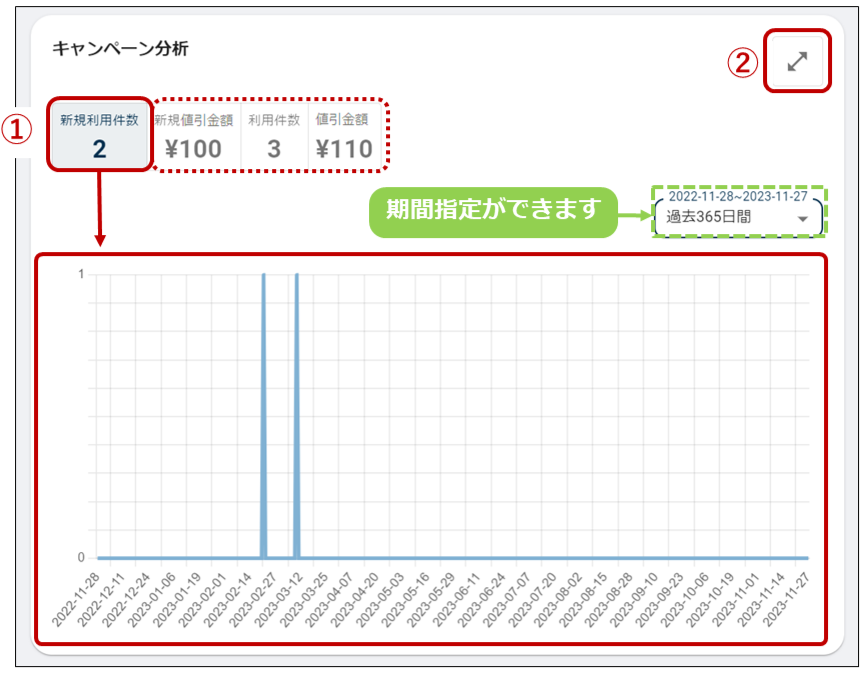Click the 2022-11-28~2023-11-27 date range text

pos(737,196)
